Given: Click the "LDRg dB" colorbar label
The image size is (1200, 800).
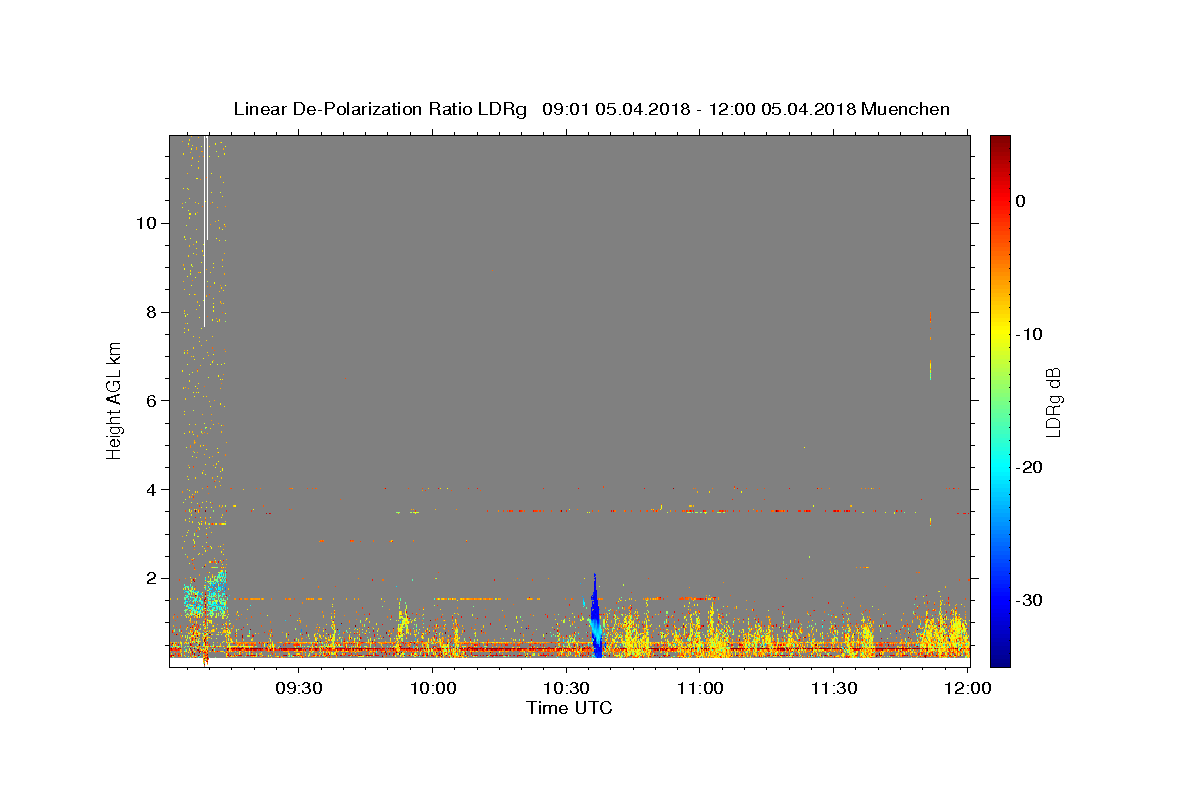Looking at the screenshot, I should (x=1053, y=401).
